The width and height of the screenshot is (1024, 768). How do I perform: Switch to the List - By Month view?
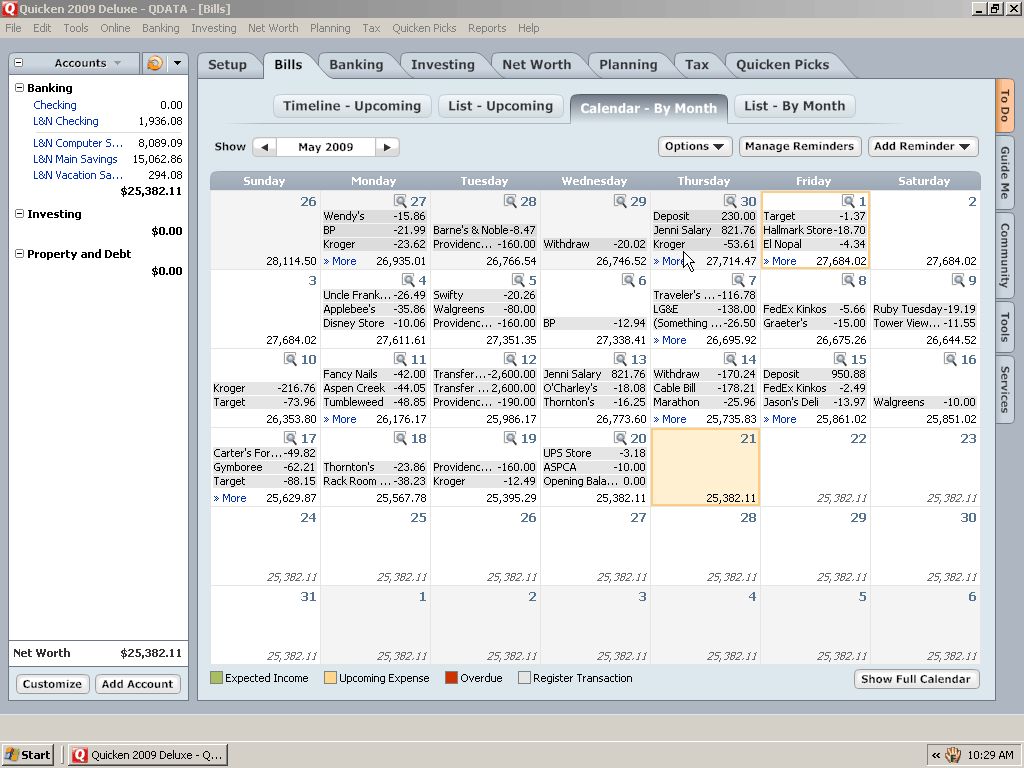pos(795,106)
